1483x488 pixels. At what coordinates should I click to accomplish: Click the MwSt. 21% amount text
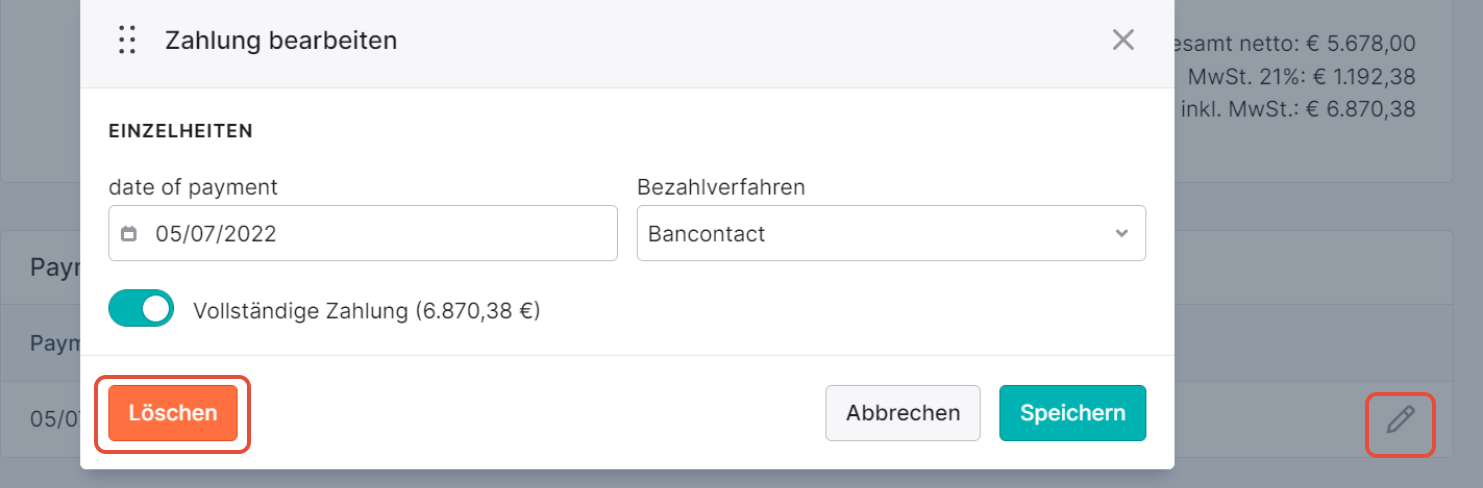pos(1301,76)
